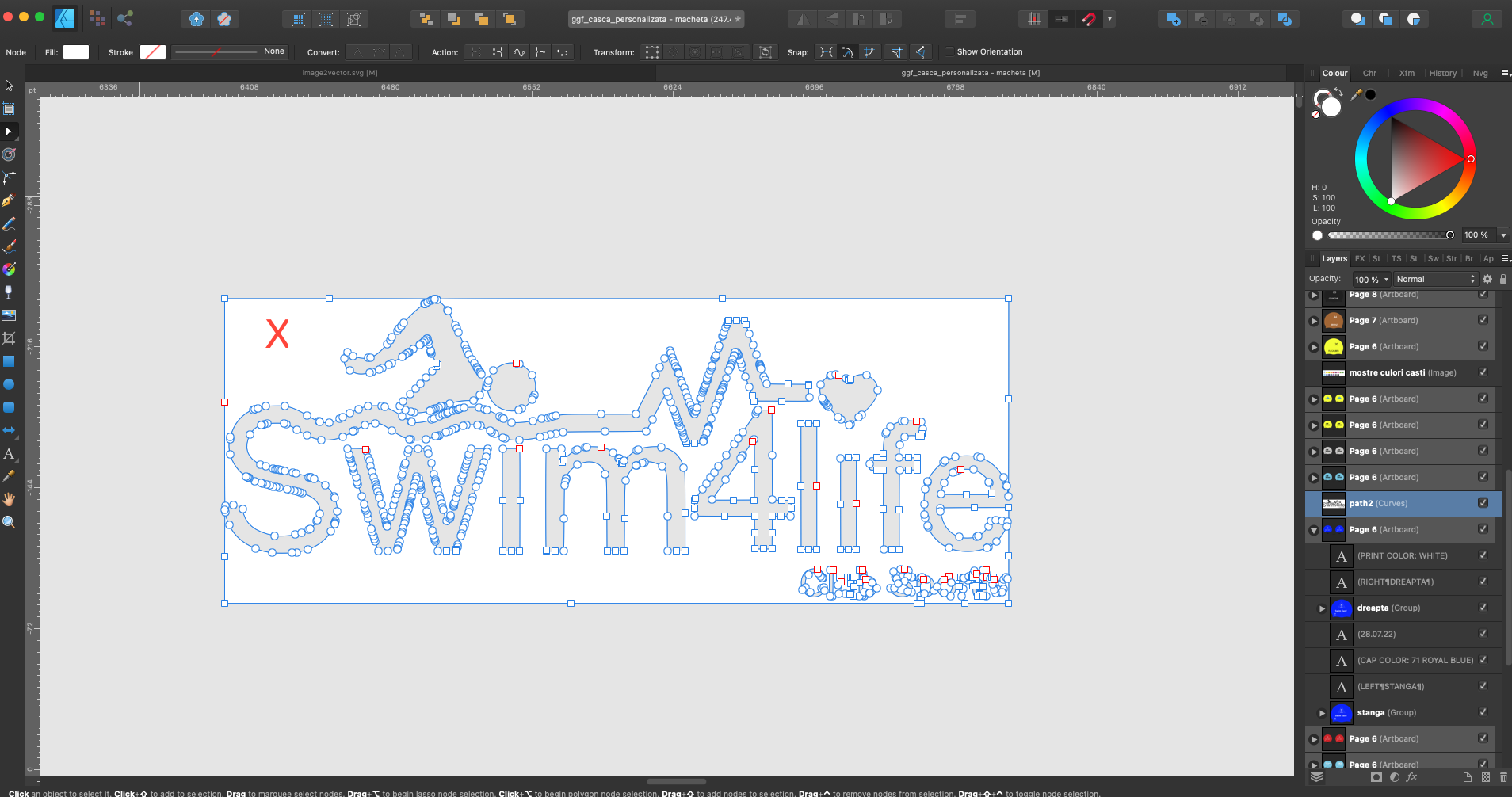Image resolution: width=1512 pixels, height=797 pixels.
Task: Select the Node tool
Action: pos(10,132)
